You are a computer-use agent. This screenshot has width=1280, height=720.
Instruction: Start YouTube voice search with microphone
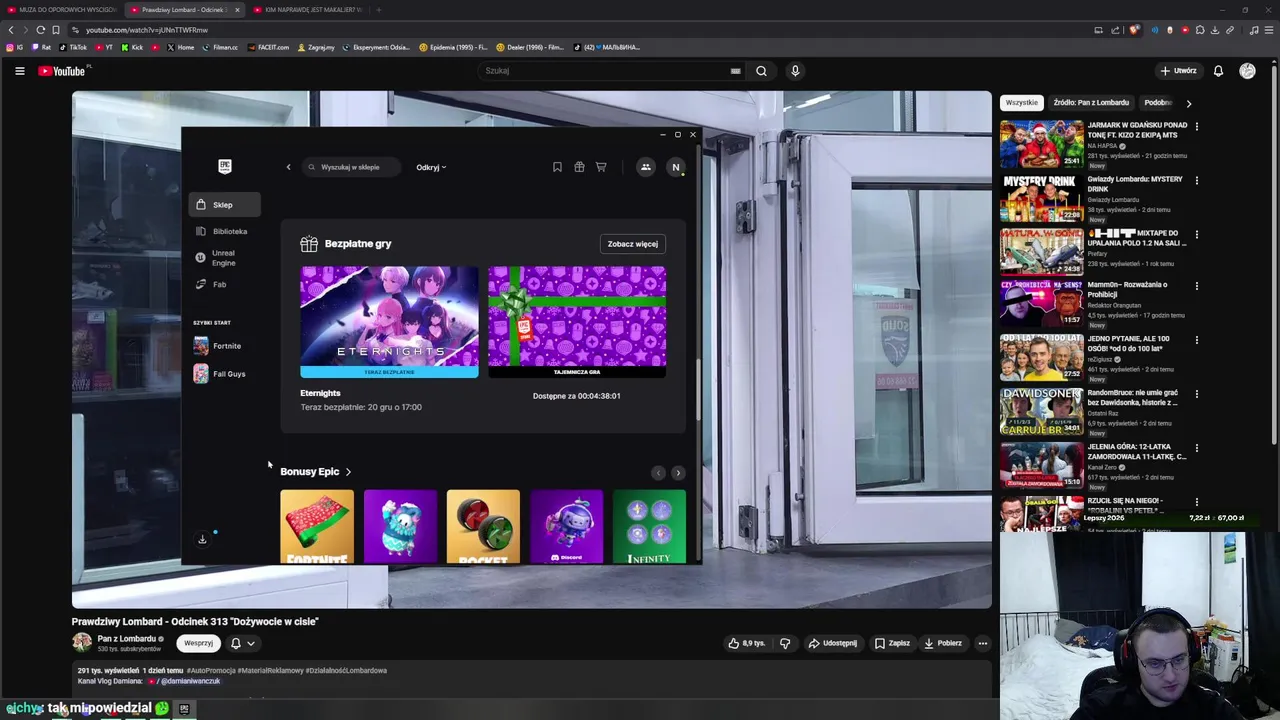[795, 71]
